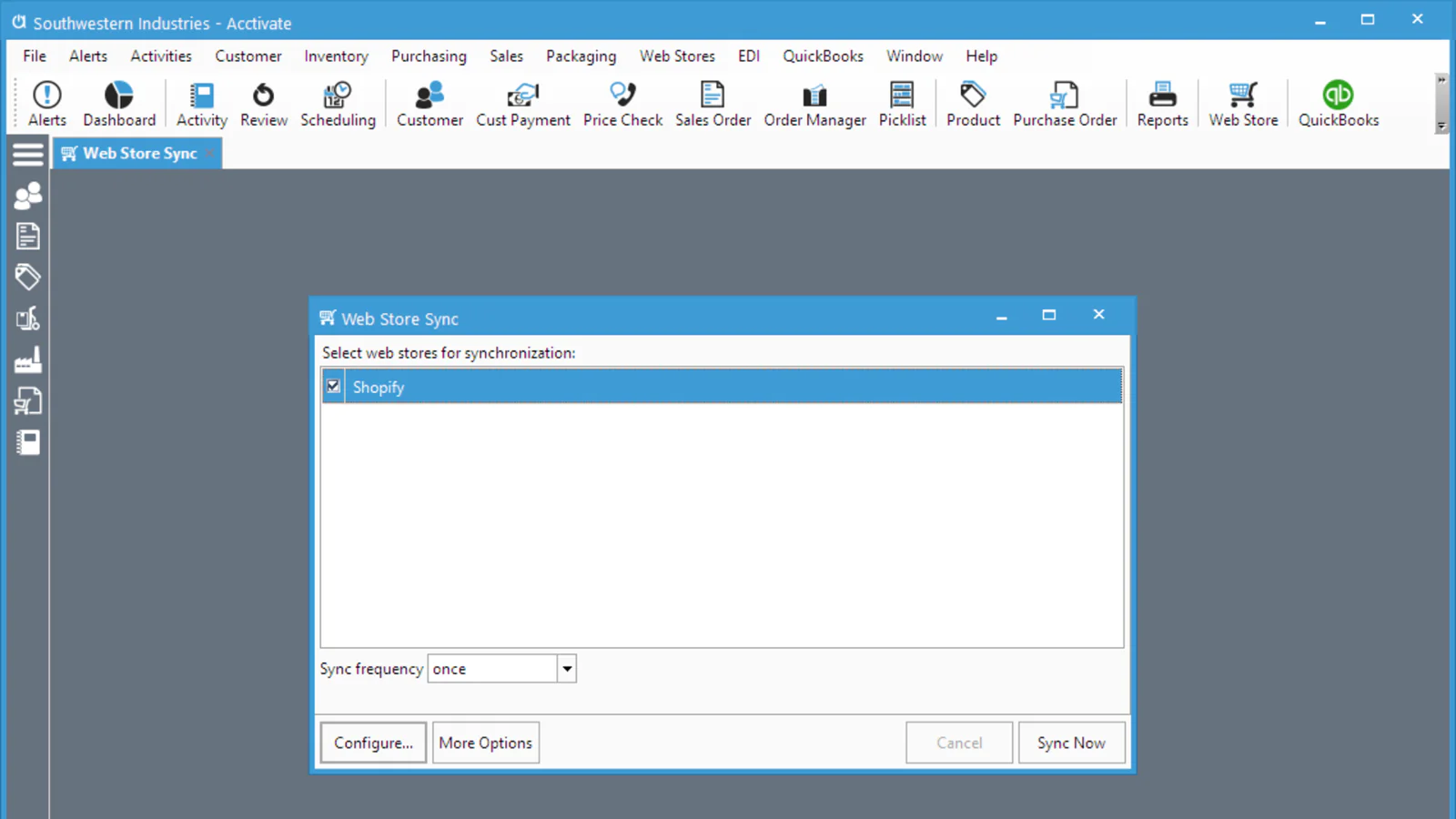The image size is (1456, 819).
Task: Click the tag icon in the sidebar
Action: point(28,277)
